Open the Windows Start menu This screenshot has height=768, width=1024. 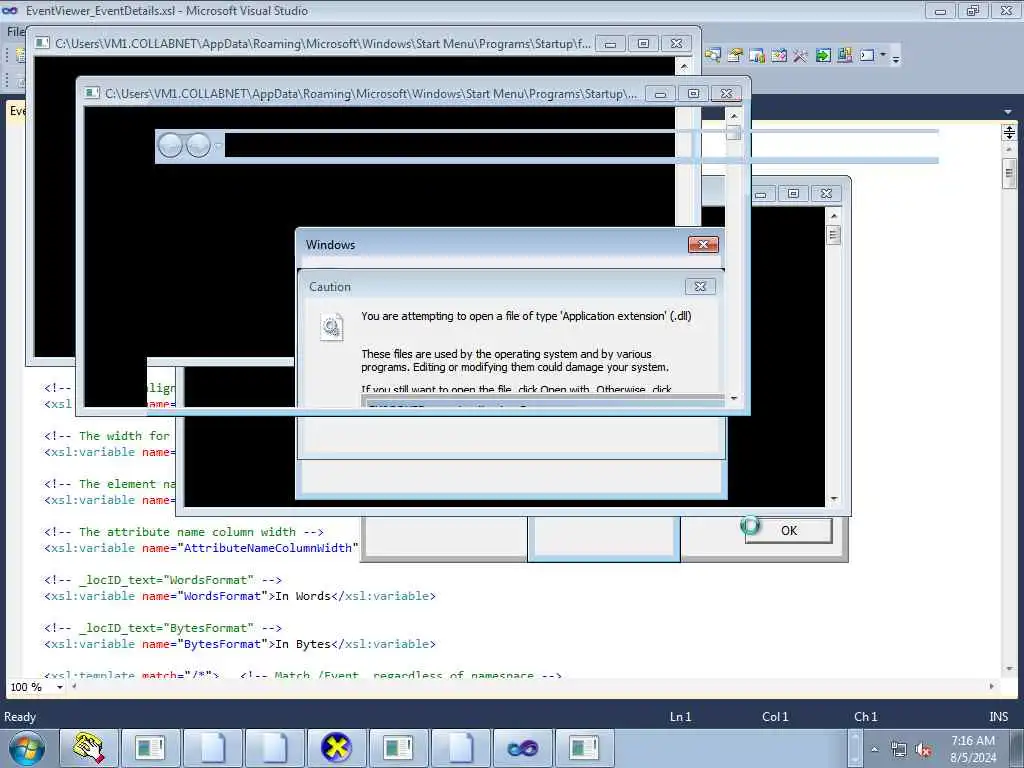point(27,748)
